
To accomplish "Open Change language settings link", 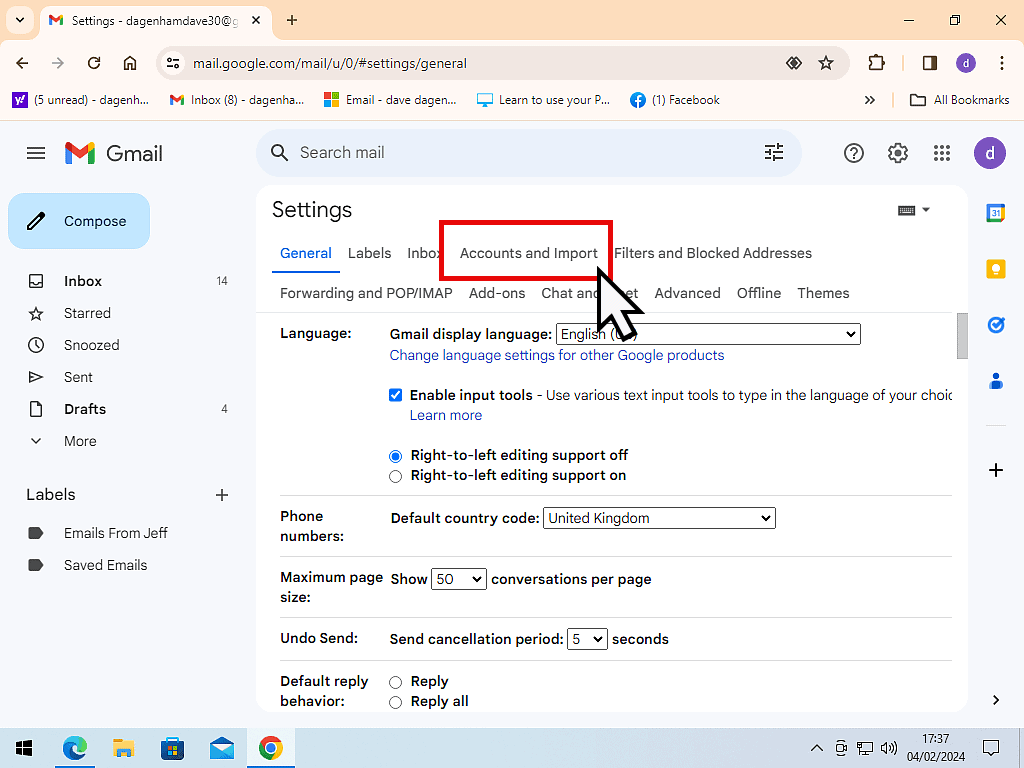I will (x=556, y=355).
